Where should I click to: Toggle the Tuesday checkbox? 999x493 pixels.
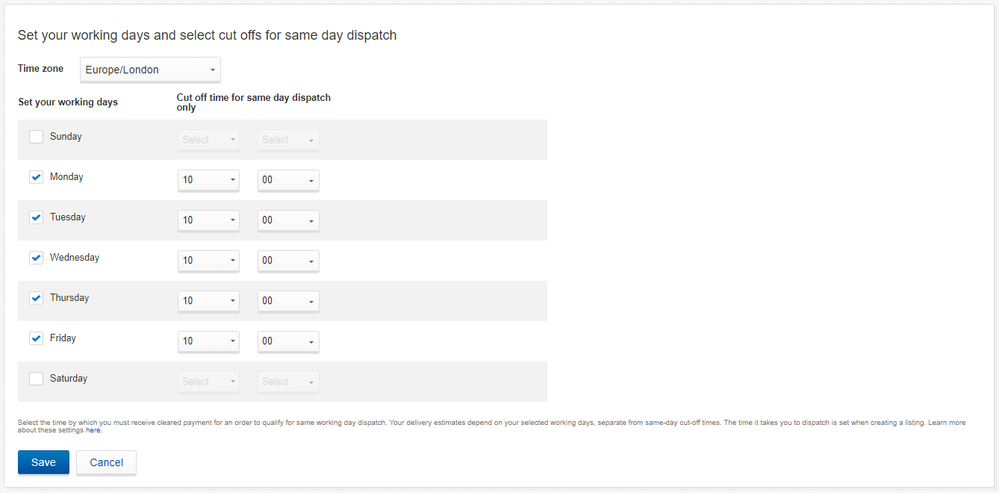[36, 218]
